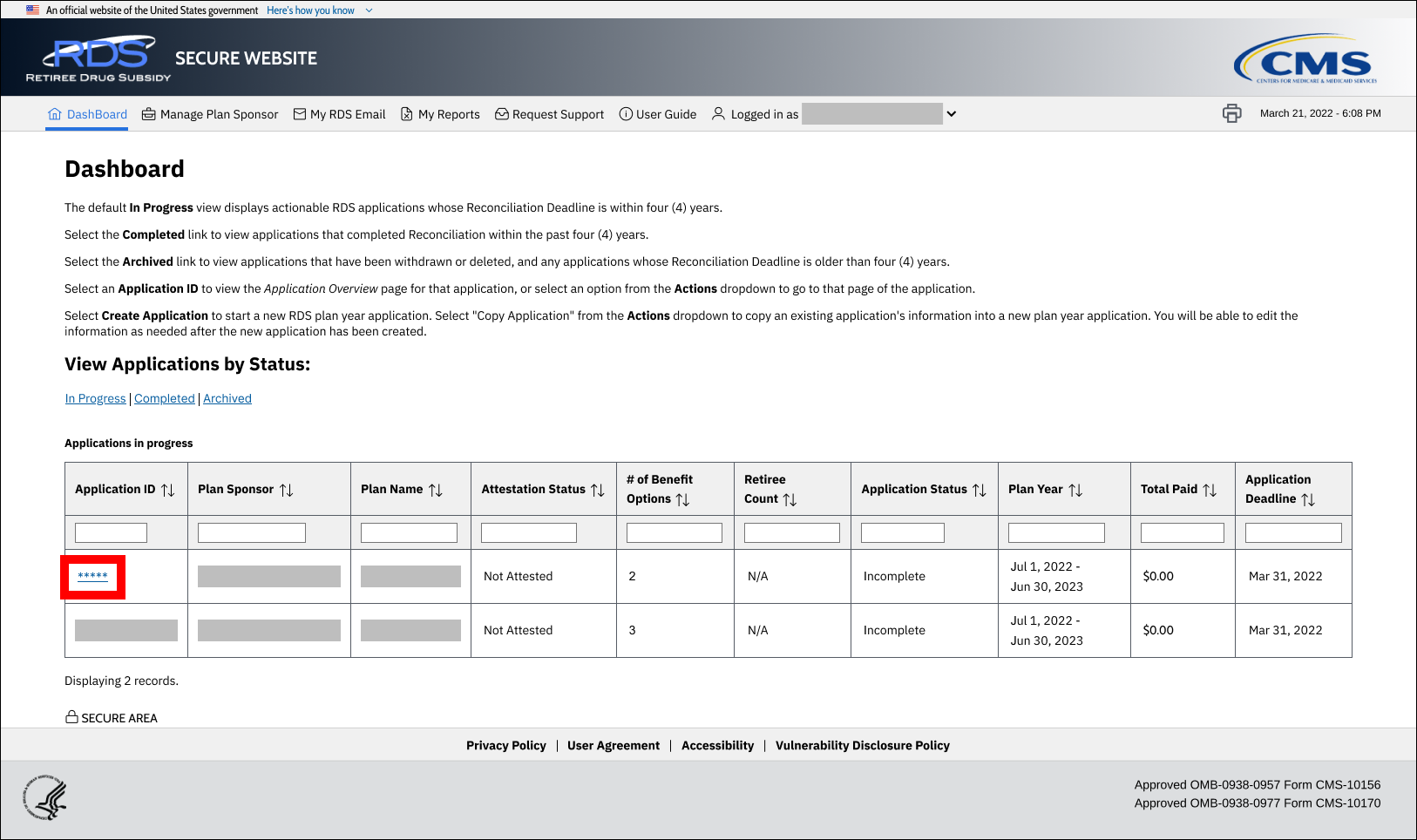The width and height of the screenshot is (1417, 840).
Task: Open the first Application ID link
Action: [x=92, y=576]
